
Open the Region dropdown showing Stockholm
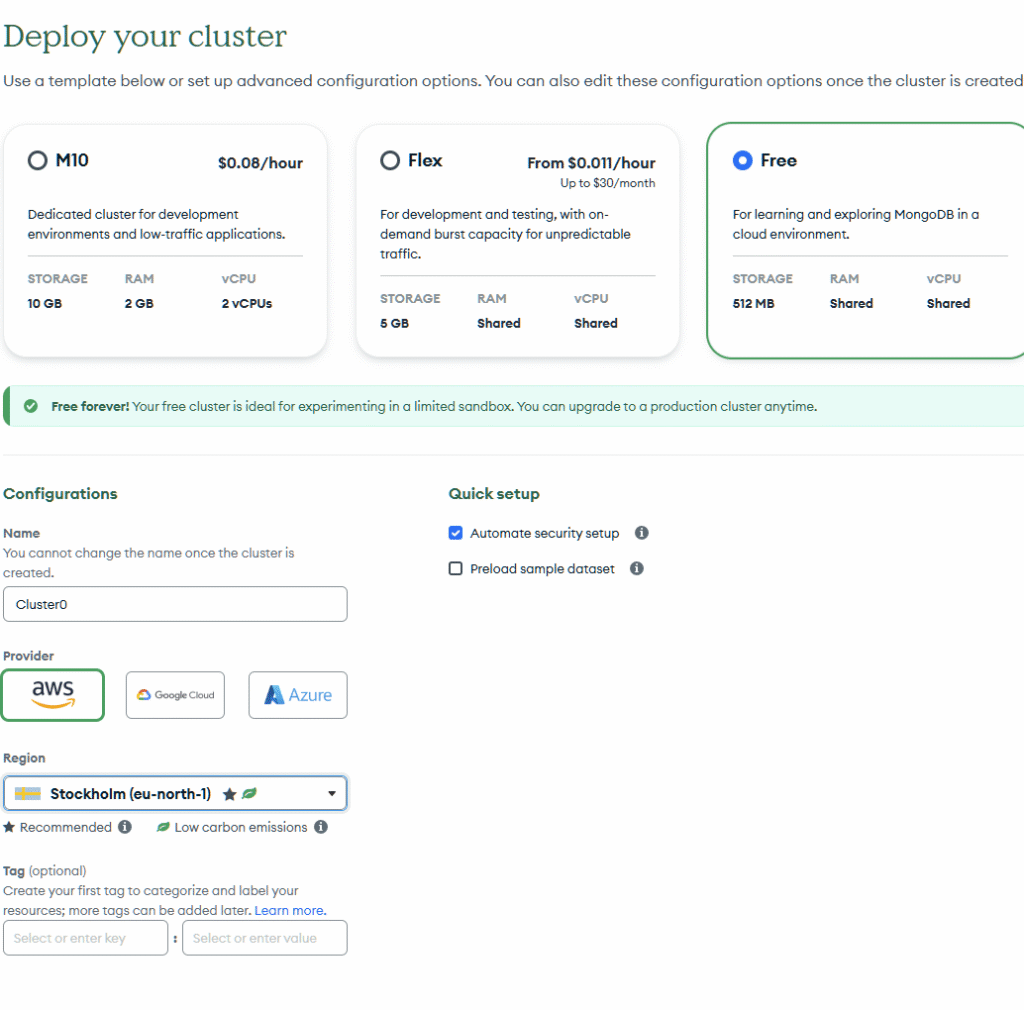(x=175, y=793)
